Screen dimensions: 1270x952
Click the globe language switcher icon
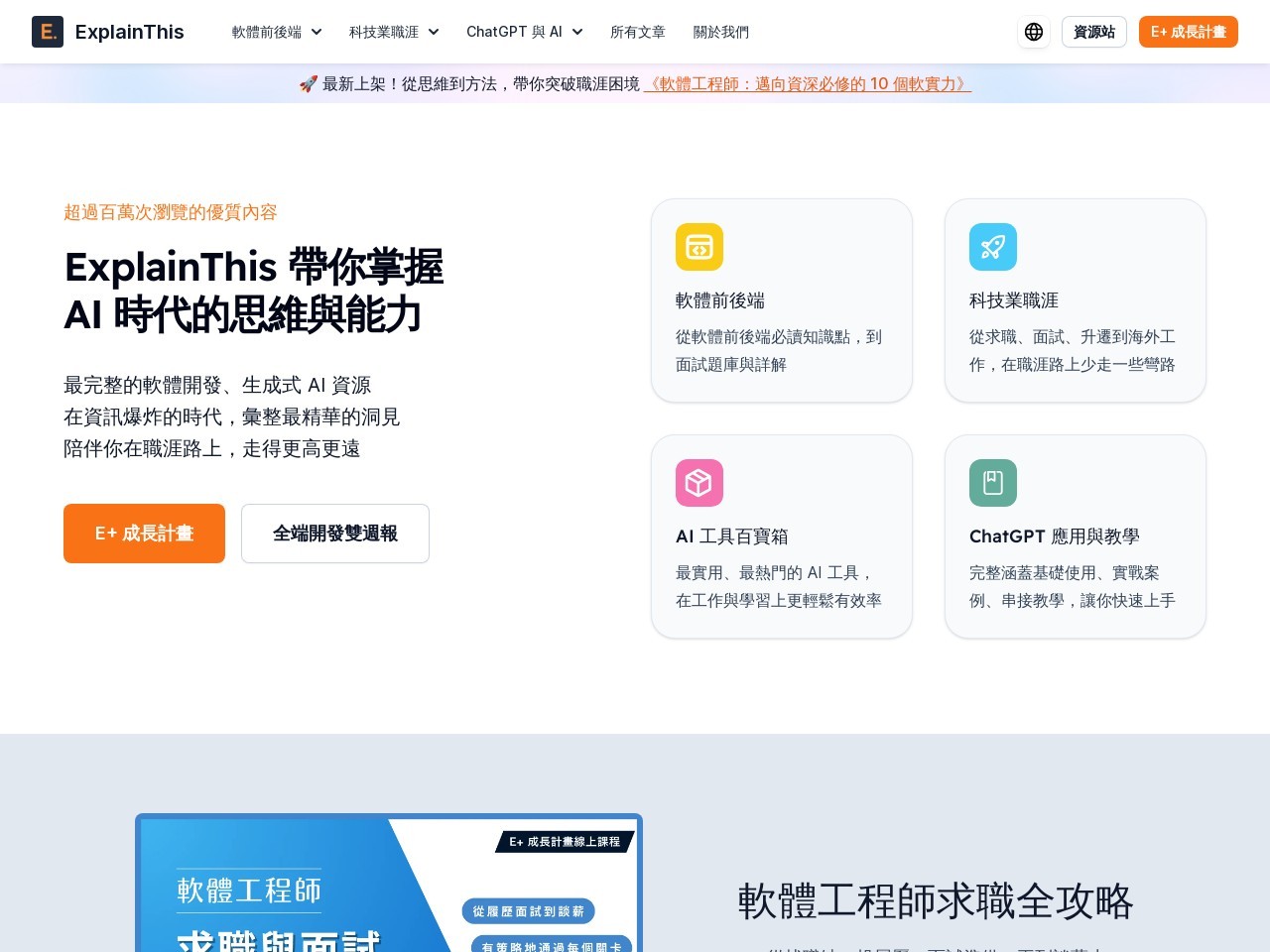point(1033,32)
